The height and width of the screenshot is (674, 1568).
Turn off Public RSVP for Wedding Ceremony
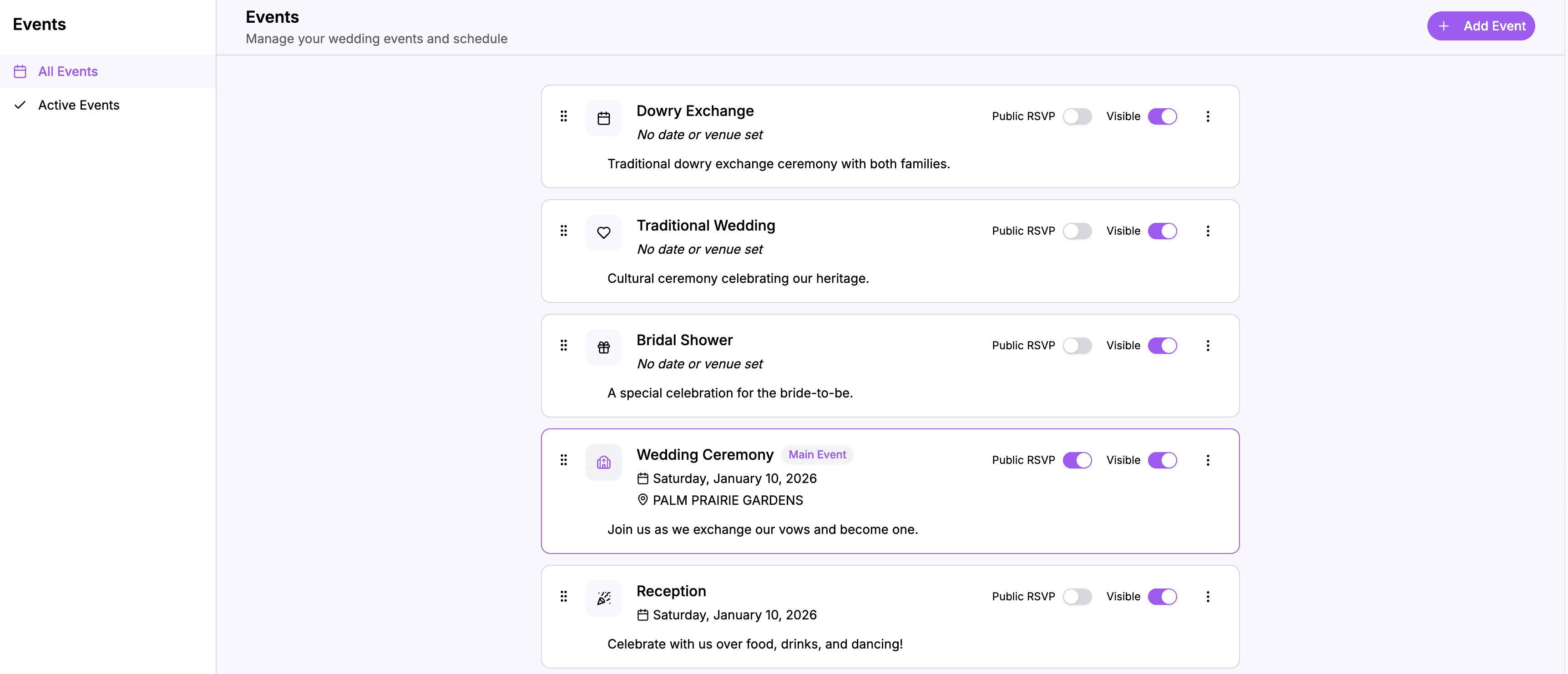pos(1077,460)
